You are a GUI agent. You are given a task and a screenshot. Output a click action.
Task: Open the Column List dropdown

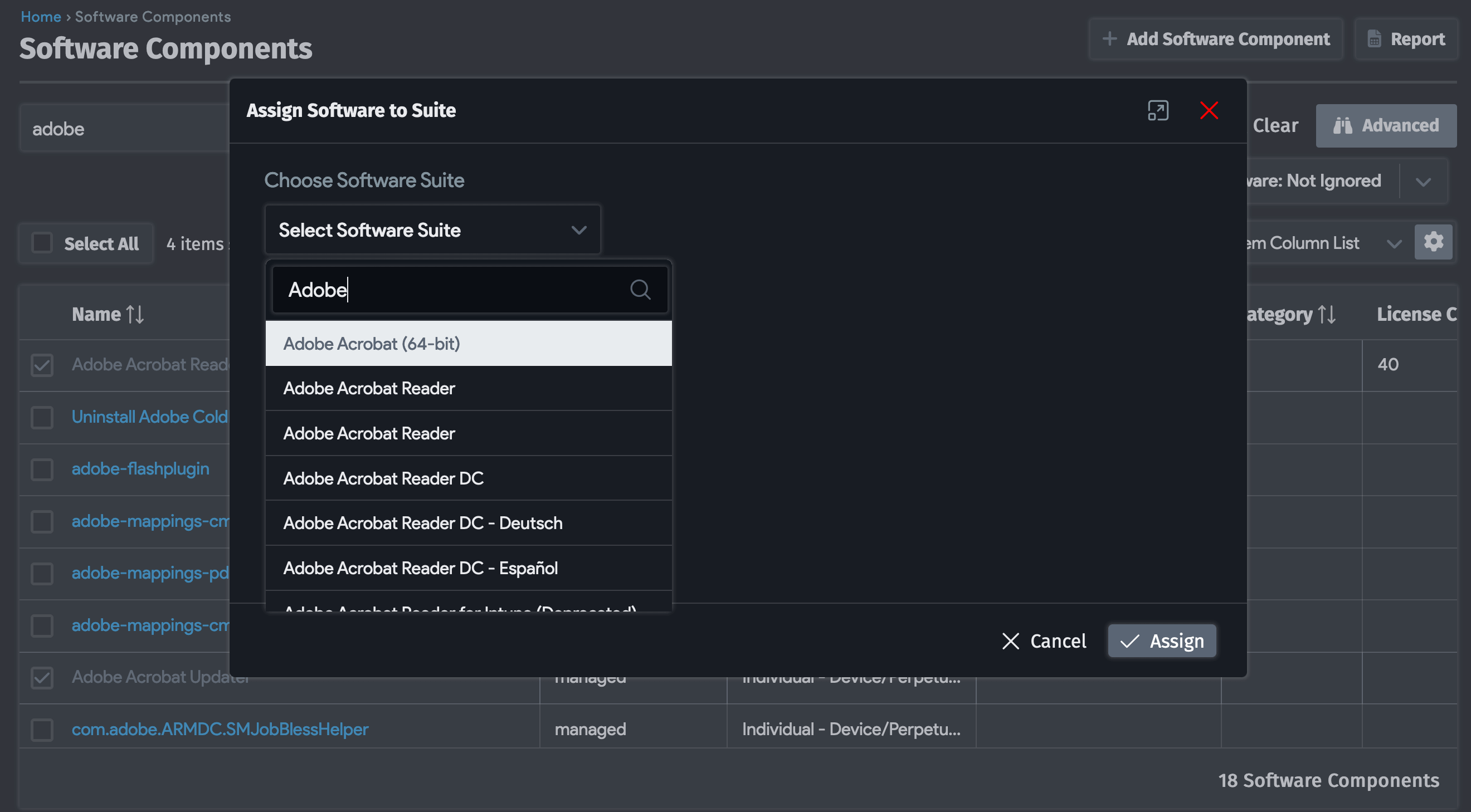pyautogui.click(x=1395, y=242)
